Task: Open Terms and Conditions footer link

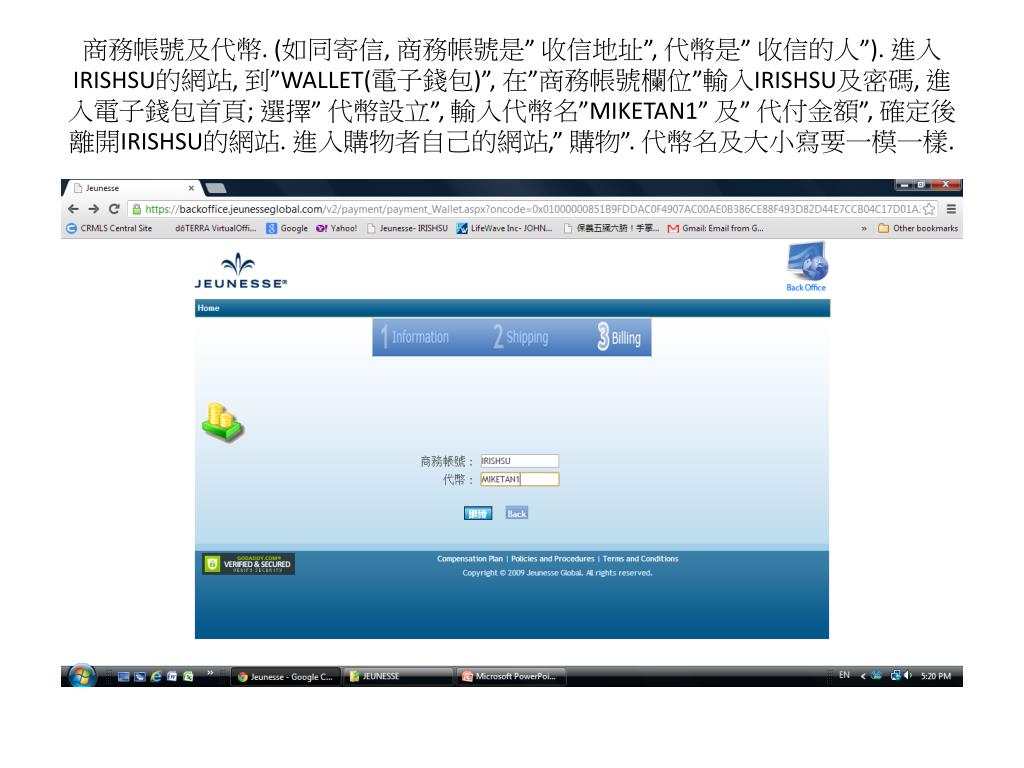Action: pos(640,558)
